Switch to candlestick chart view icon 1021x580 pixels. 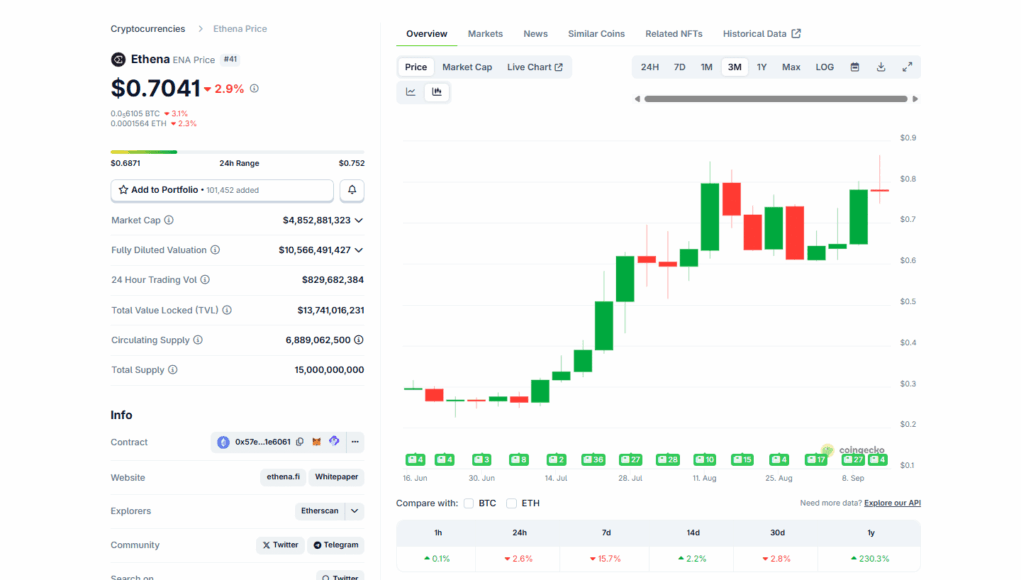tap(437, 92)
